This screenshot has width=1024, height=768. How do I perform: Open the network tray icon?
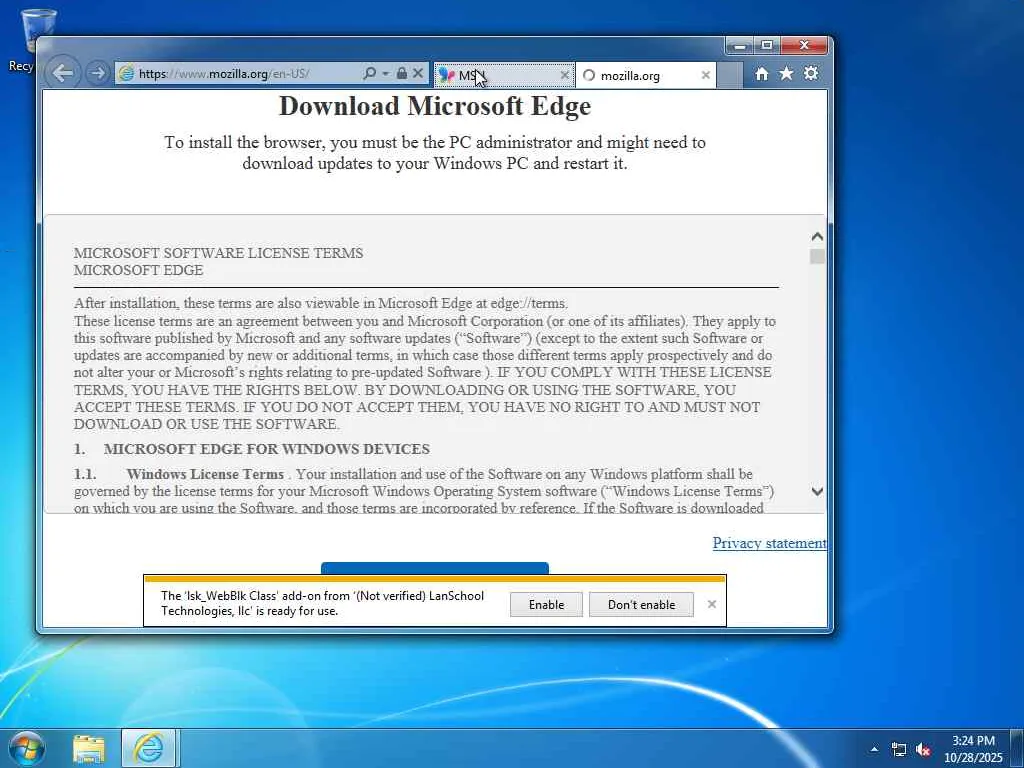click(899, 750)
